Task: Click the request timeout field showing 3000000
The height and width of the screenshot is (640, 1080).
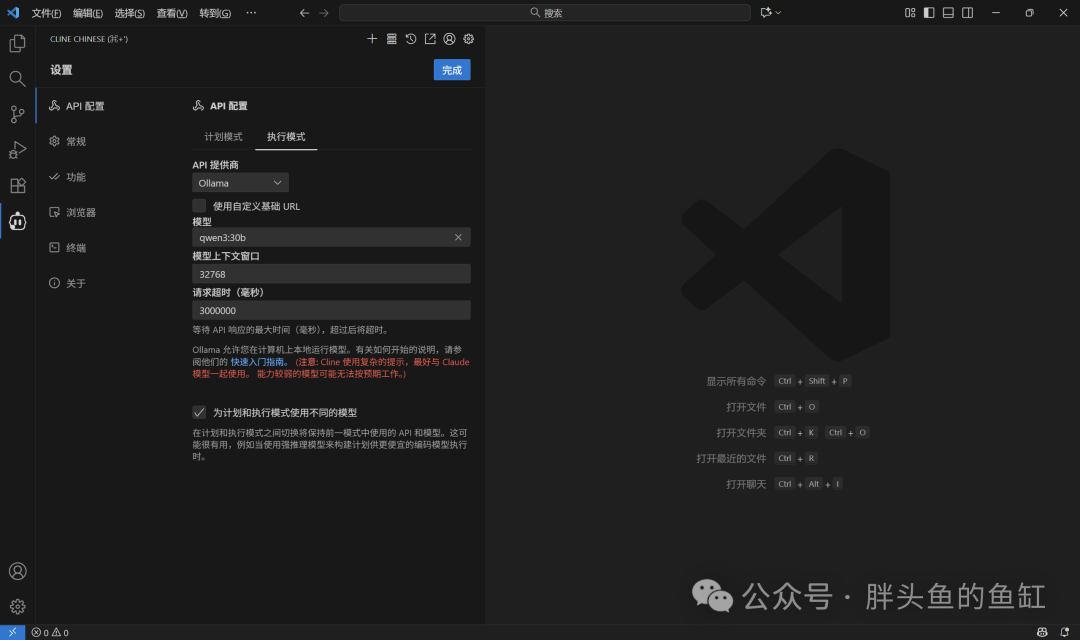Action: [x=331, y=310]
